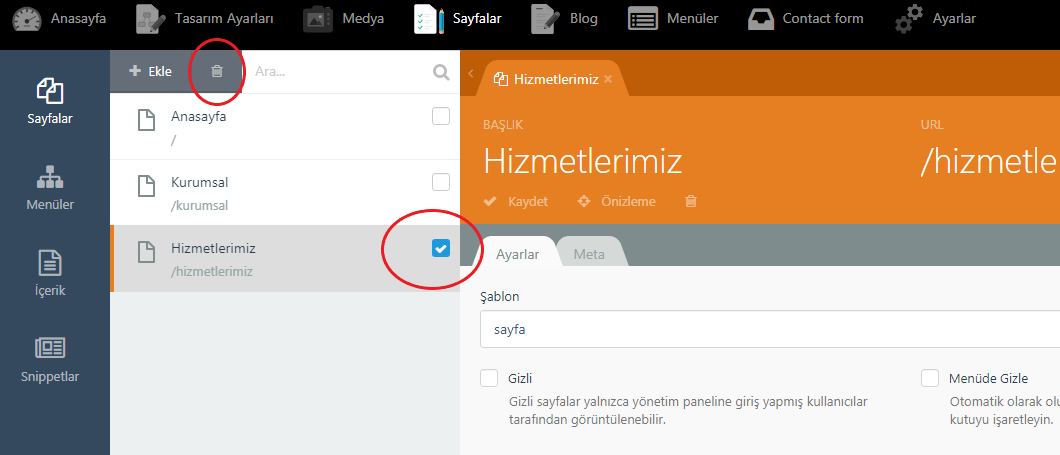This screenshot has height=455, width=1060.
Task: Open Menüler in top navigation bar
Action: [673, 19]
